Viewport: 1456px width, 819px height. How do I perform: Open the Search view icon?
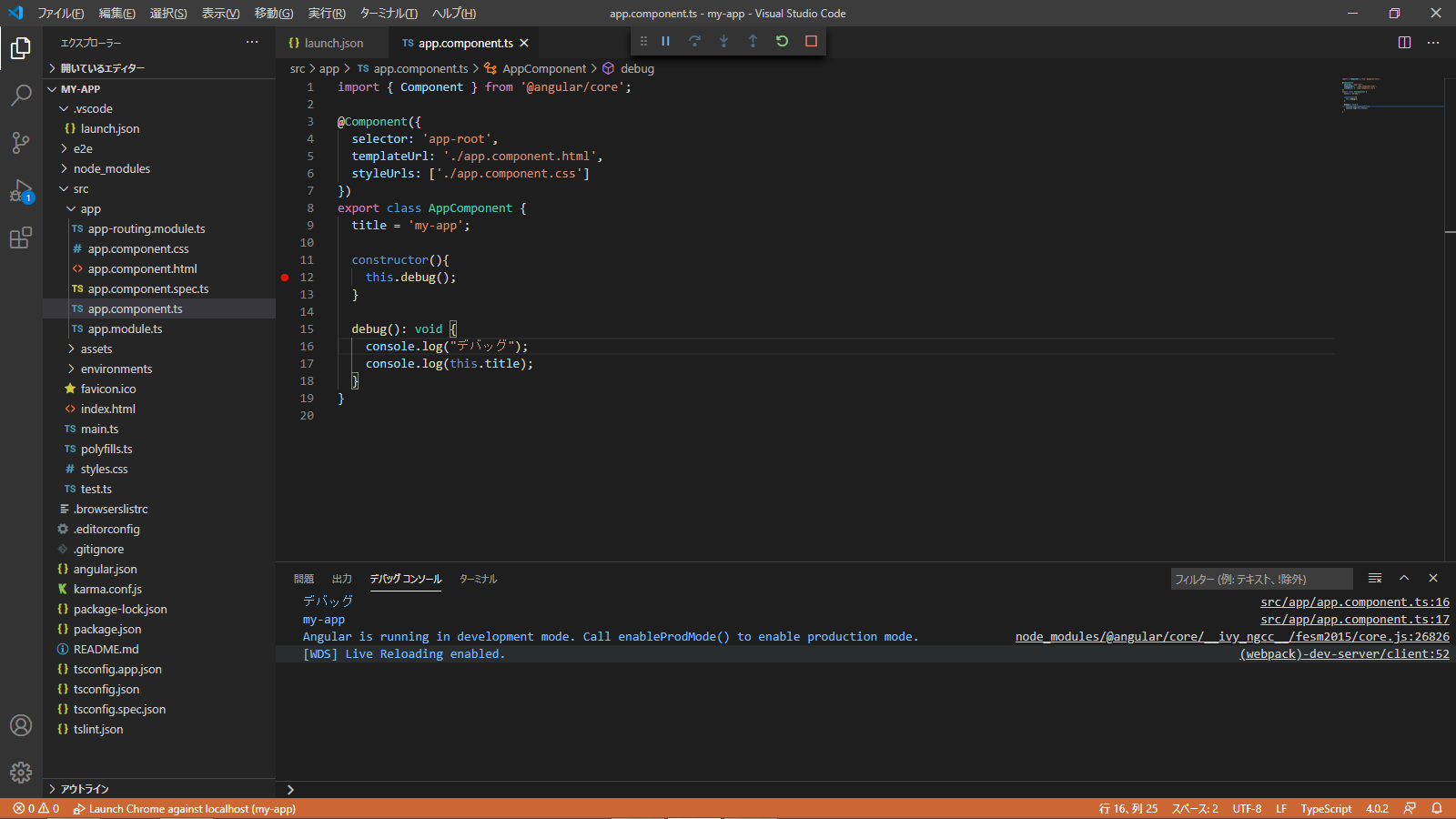coord(21,96)
